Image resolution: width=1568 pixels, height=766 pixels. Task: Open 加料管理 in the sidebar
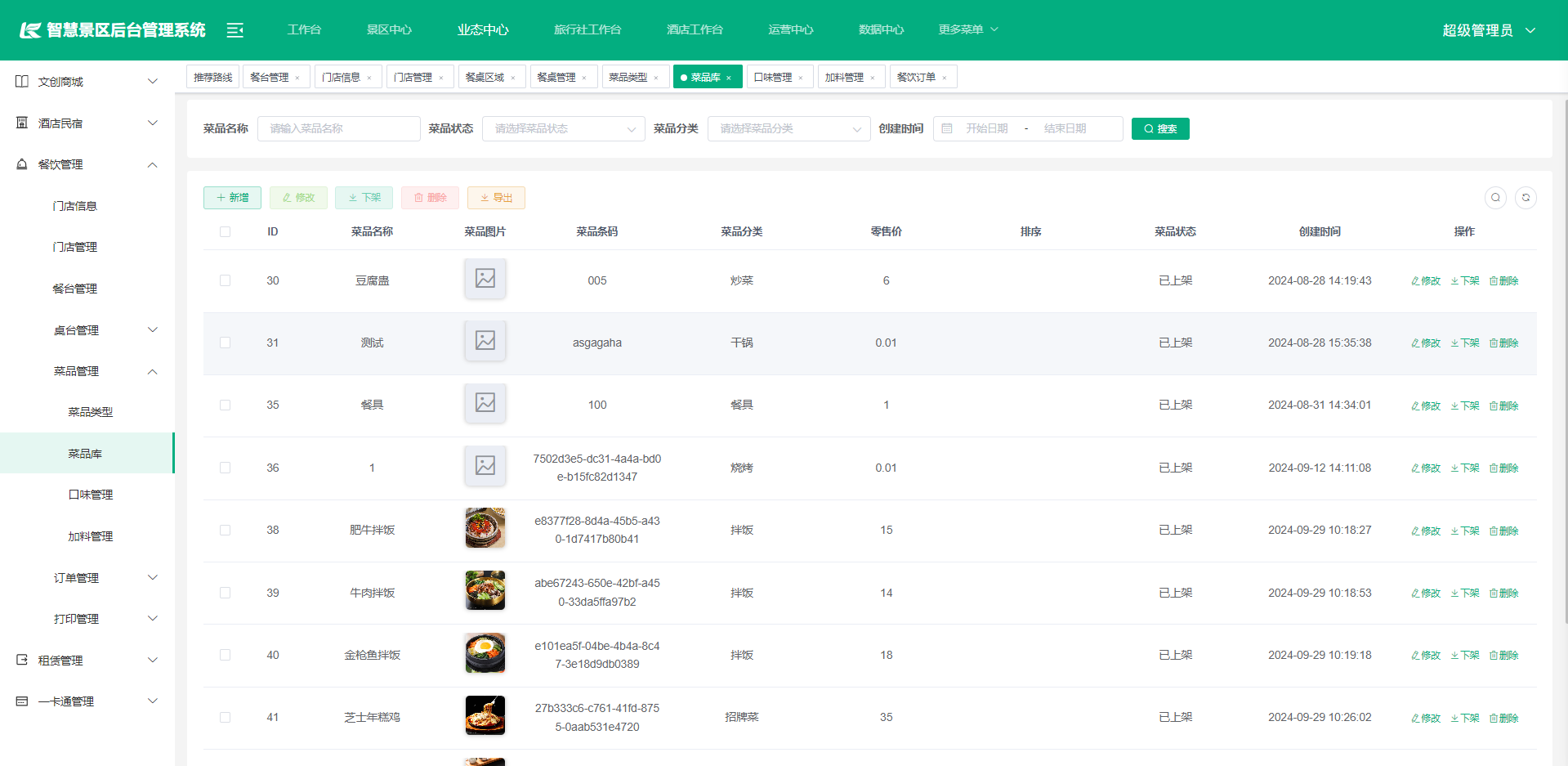click(90, 536)
